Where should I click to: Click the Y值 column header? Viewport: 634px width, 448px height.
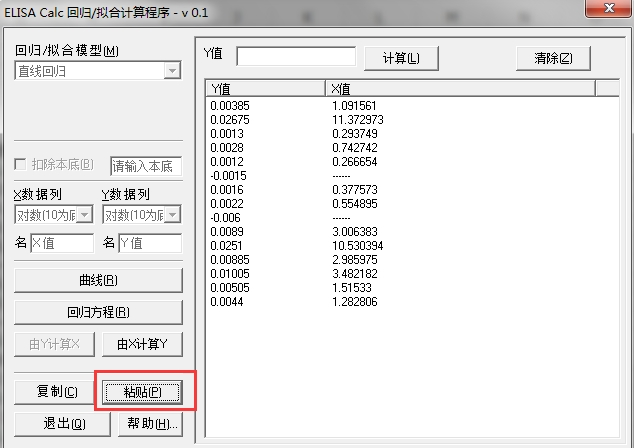pos(265,88)
